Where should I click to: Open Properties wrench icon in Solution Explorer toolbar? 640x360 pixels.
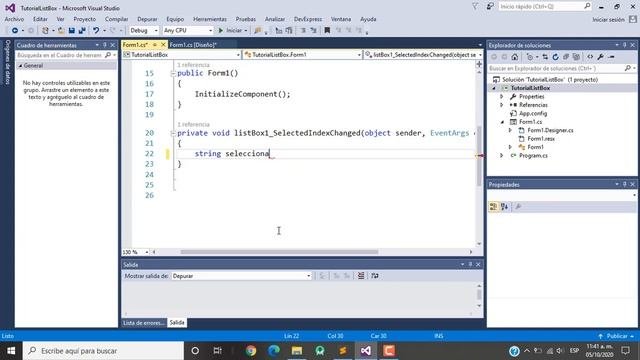click(x=601, y=57)
